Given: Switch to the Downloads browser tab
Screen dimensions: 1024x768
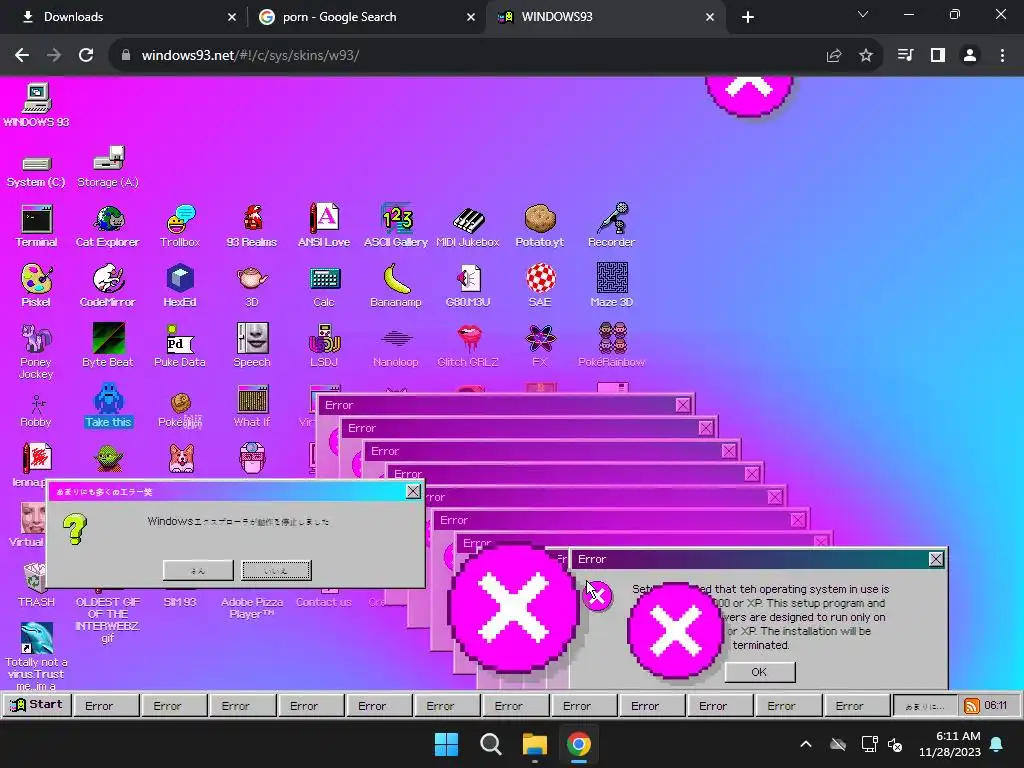Looking at the screenshot, I should pyautogui.click(x=124, y=17).
